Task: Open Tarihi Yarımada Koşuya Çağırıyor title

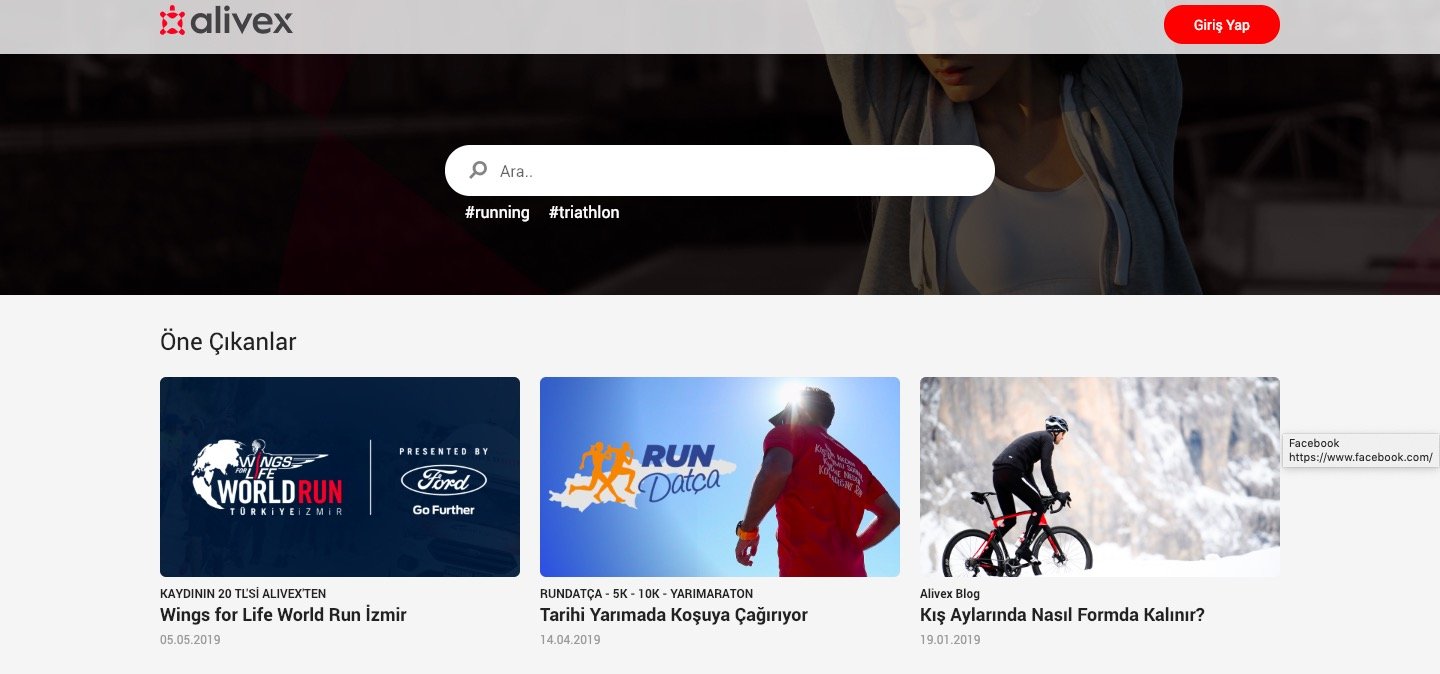Action: 674,615
